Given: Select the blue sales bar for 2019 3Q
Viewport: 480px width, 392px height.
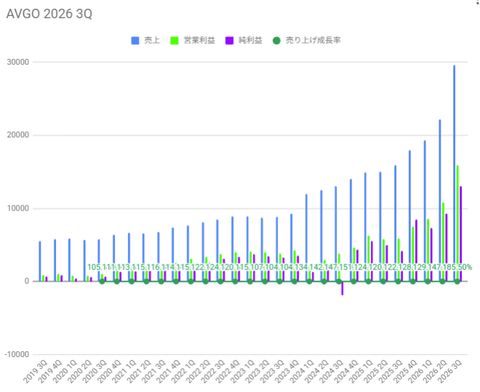Looking at the screenshot, I should 40,261.
